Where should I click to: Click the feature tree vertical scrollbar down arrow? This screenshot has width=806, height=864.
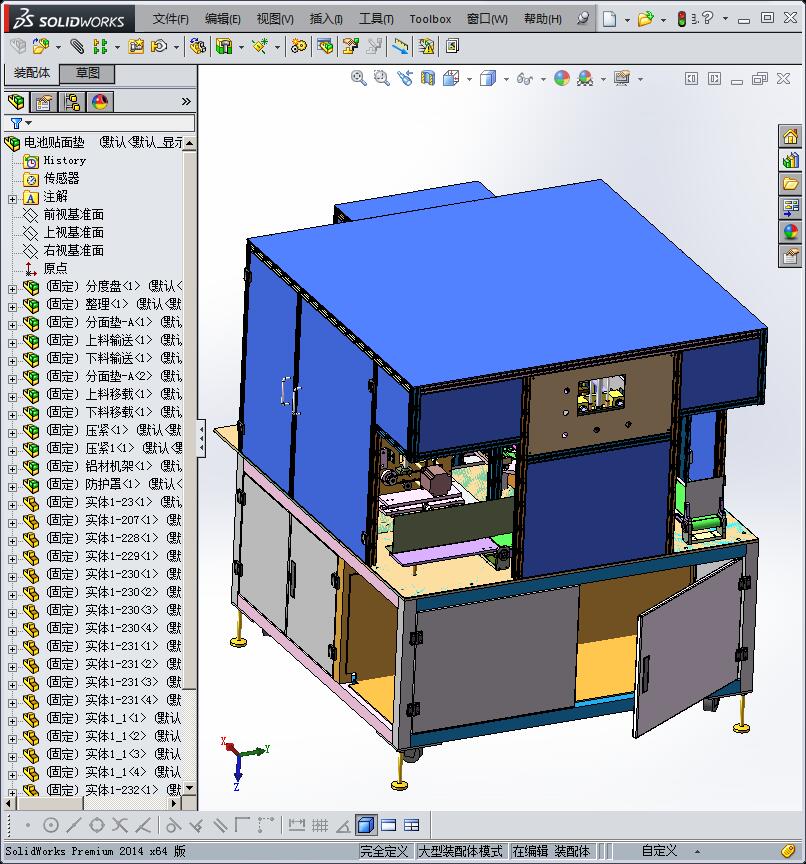pyautogui.click(x=190, y=788)
